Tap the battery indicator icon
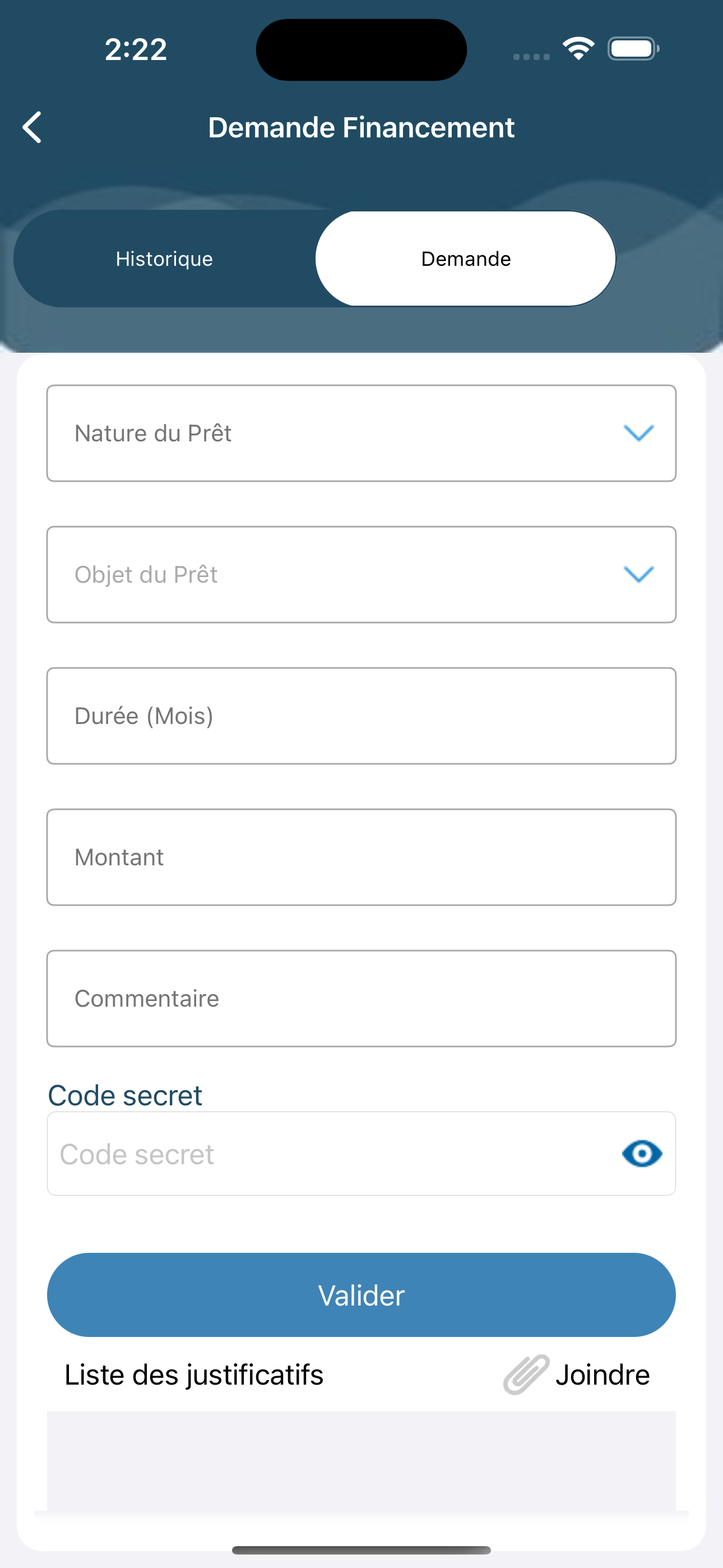The height and width of the screenshot is (1568, 723). click(x=633, y=49)
